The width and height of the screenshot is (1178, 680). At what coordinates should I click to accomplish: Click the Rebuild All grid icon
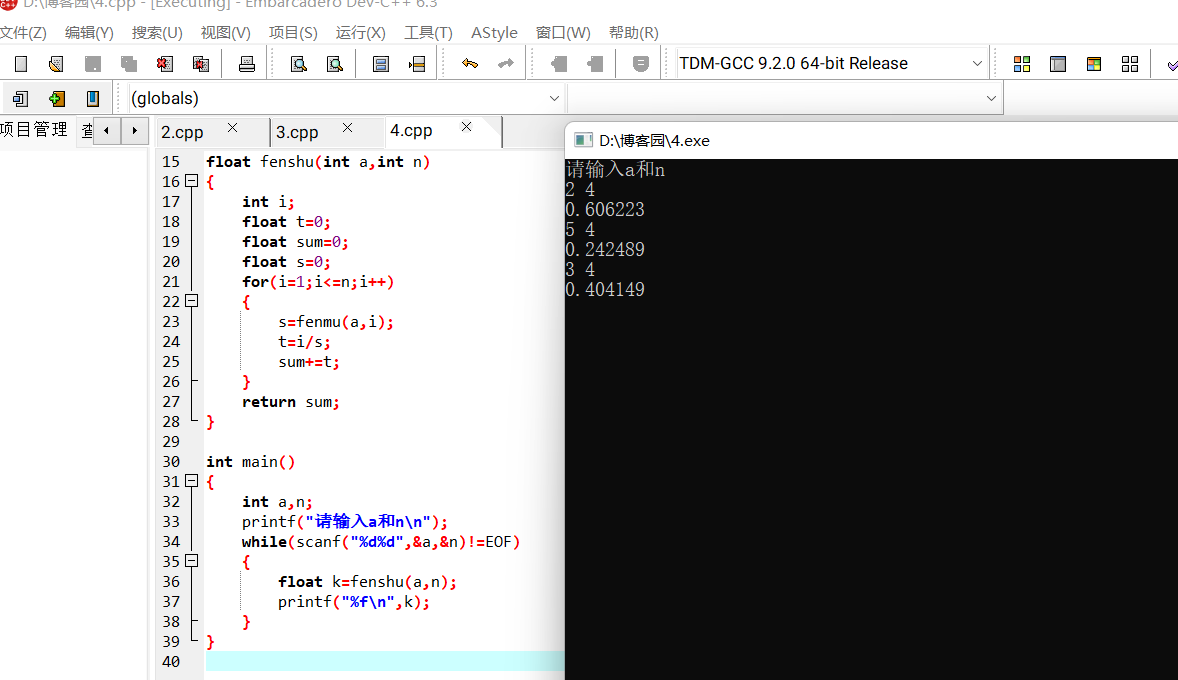click(1130, 64)
